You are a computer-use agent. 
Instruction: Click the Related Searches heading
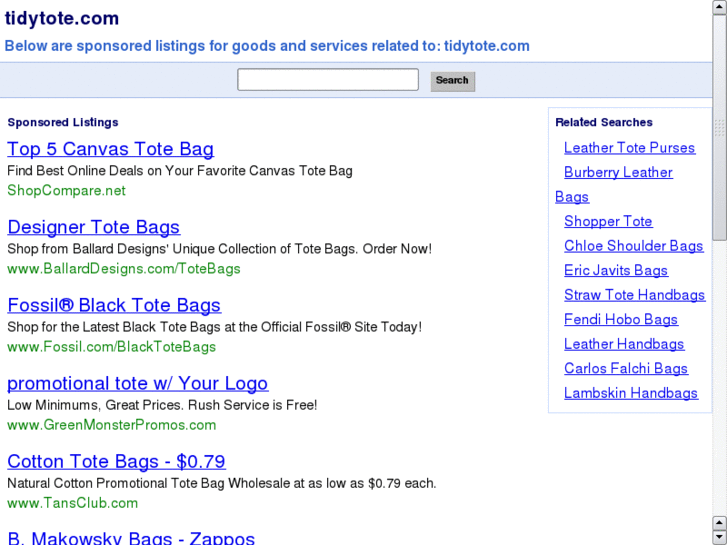(604, 122)
